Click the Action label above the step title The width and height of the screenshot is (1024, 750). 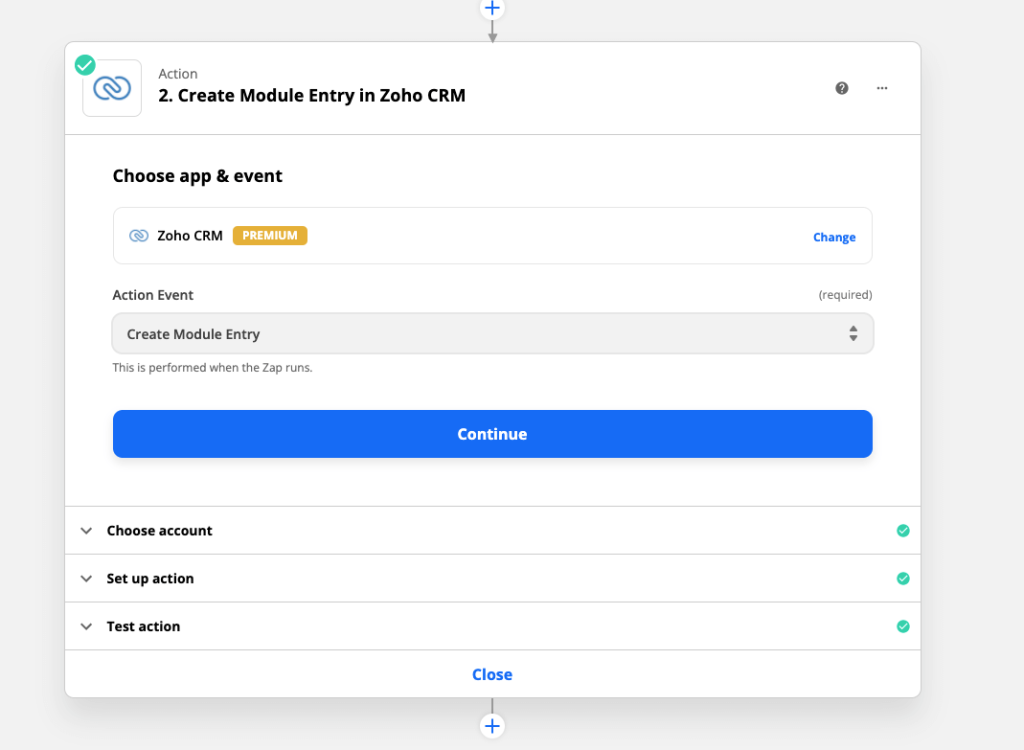pyautogui.click(x=178, y=74)
